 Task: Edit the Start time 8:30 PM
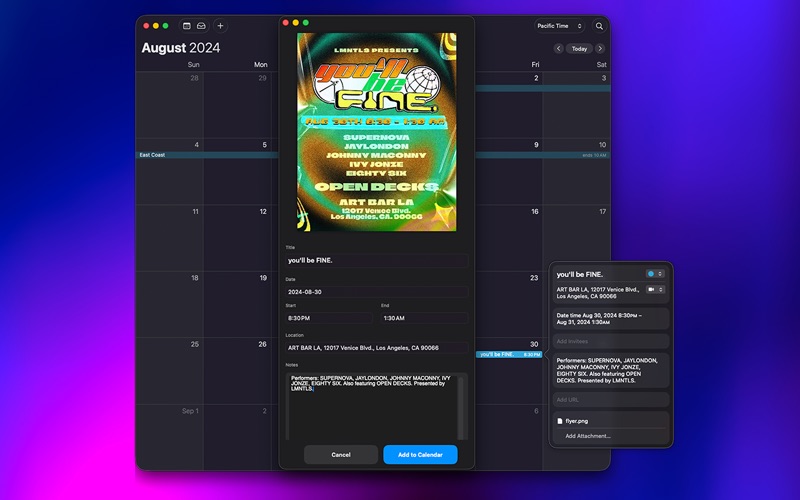[x=329, y=318]
